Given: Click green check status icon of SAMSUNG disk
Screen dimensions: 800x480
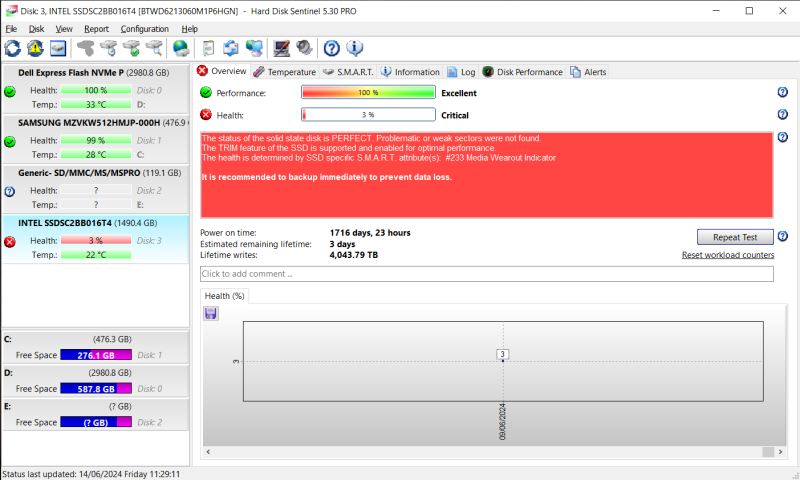Looking at the screenshot, I should (10, 142).
